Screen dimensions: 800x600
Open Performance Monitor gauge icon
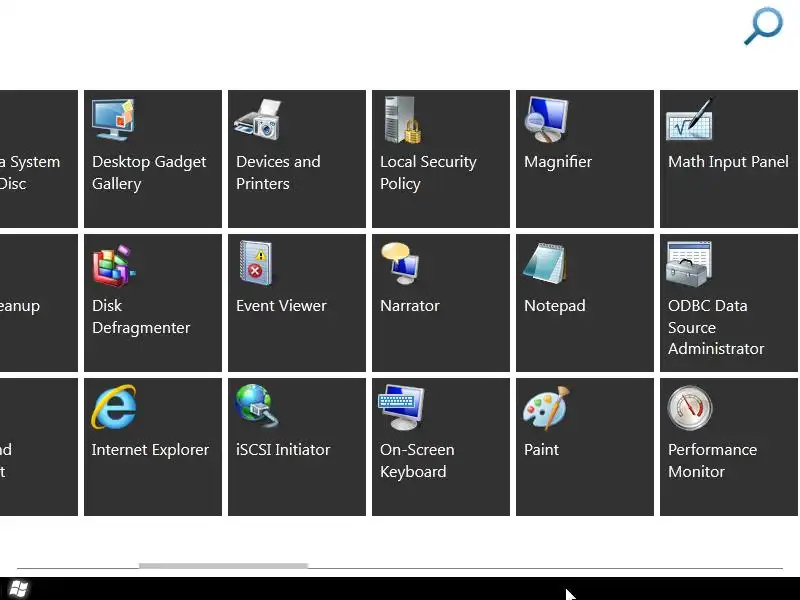[x=690, y=408]
